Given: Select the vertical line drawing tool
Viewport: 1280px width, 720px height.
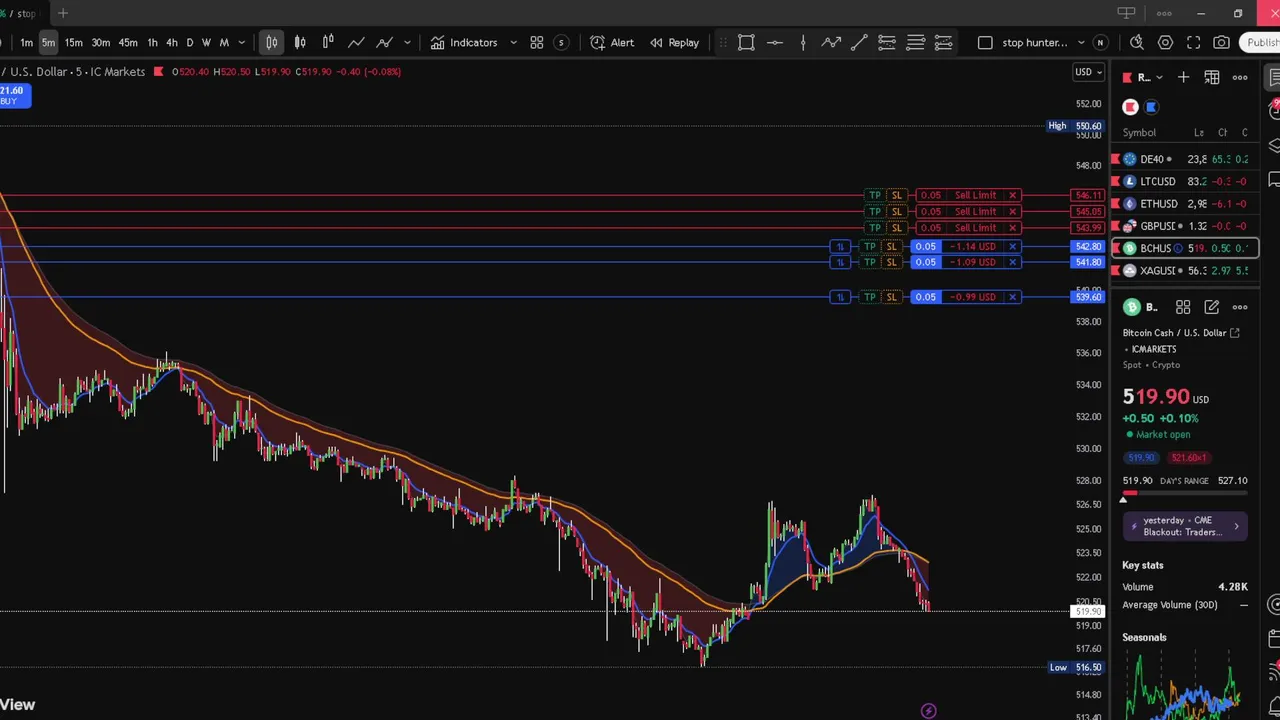Looking at the screenshot, I should (x=803, y=42).
